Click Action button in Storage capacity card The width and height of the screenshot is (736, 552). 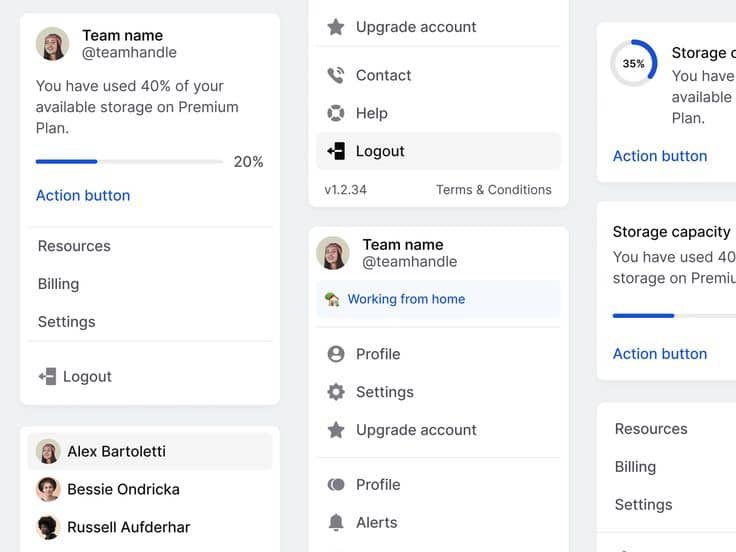coord(660,353)
